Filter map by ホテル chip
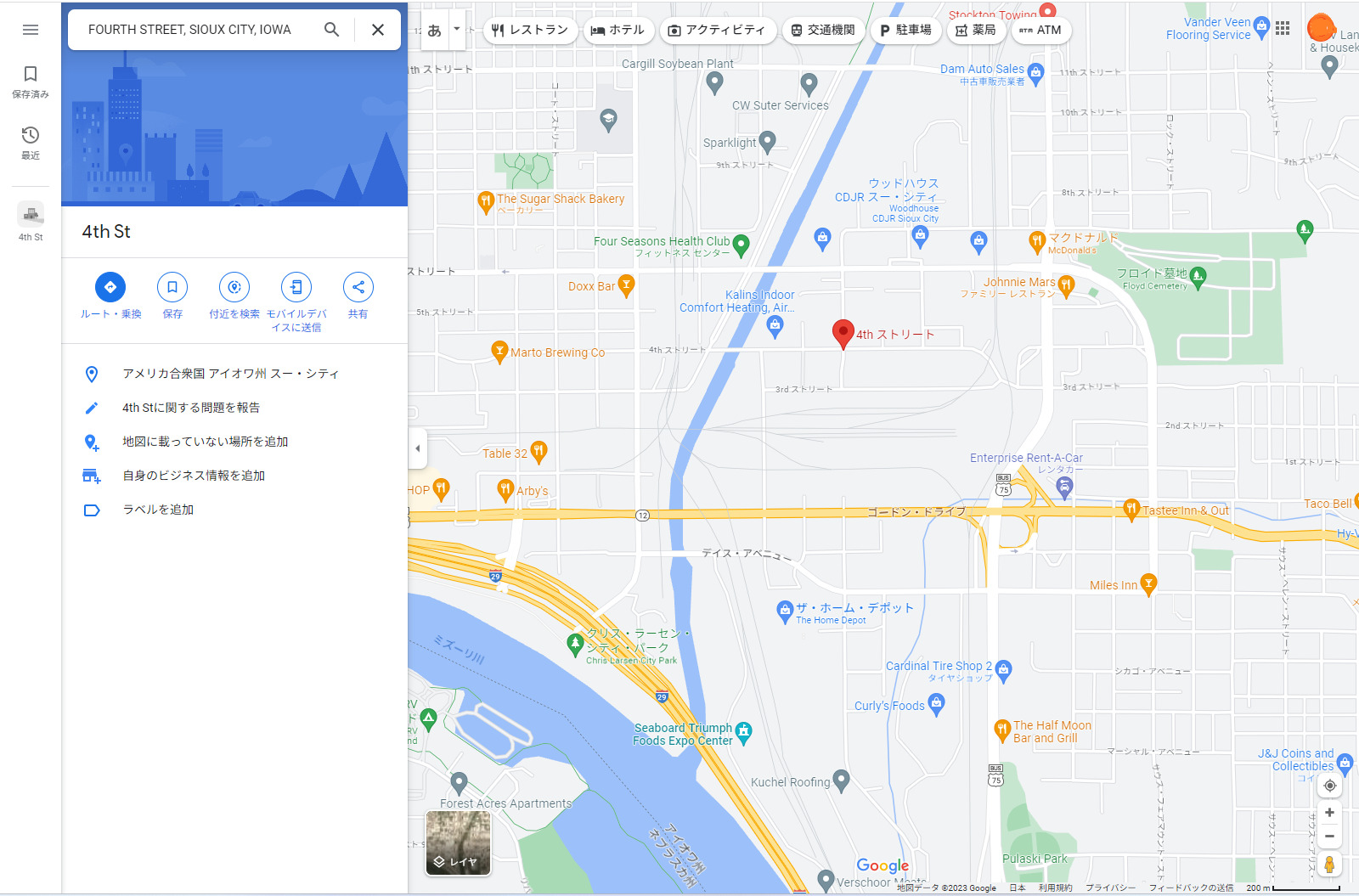The image size is (1359, 896). [x=618, y=30]
